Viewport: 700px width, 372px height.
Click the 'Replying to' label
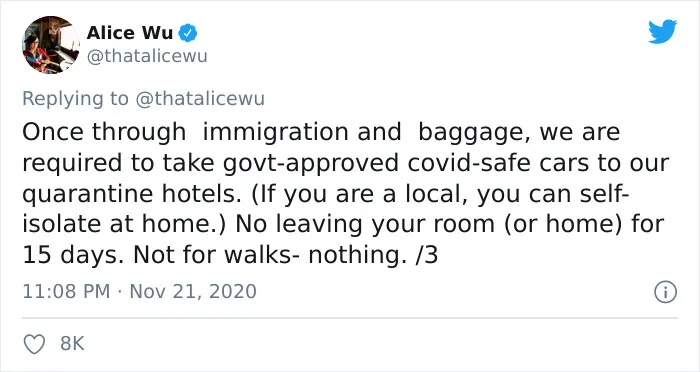pyautogui.click(x=75, y=99)
